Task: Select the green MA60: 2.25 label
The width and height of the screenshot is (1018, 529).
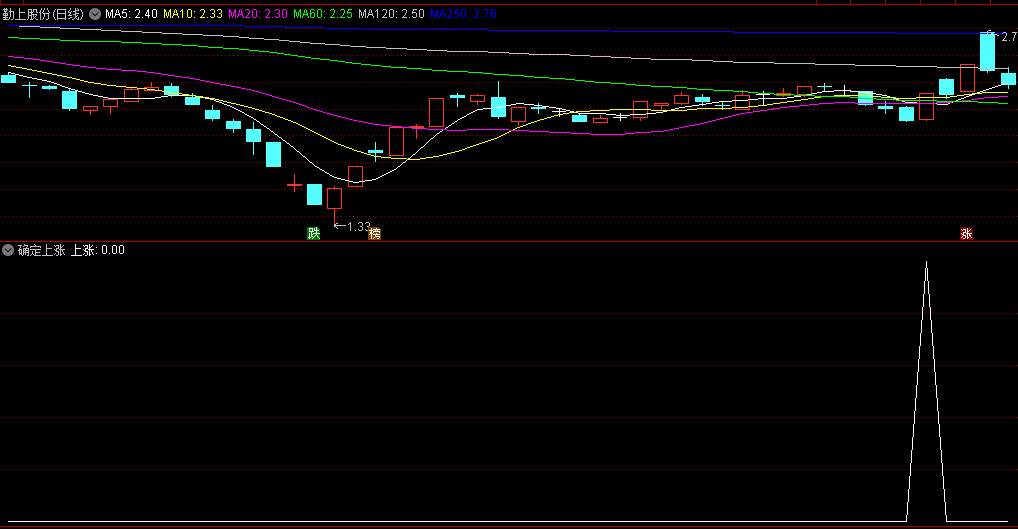Action: (x=323, y=14)
